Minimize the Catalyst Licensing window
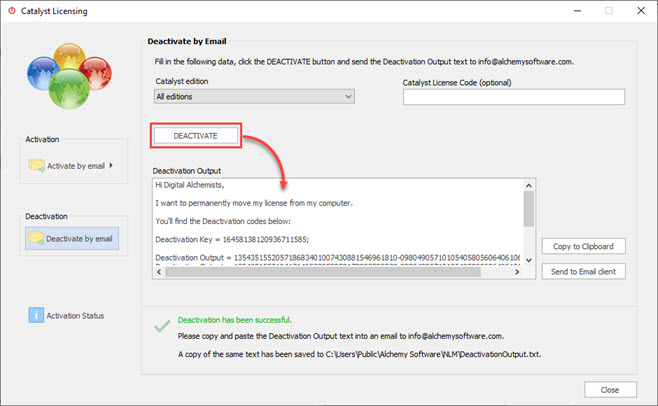The width and height of the screenshot is (658, 406). click(x=577, y=11)
